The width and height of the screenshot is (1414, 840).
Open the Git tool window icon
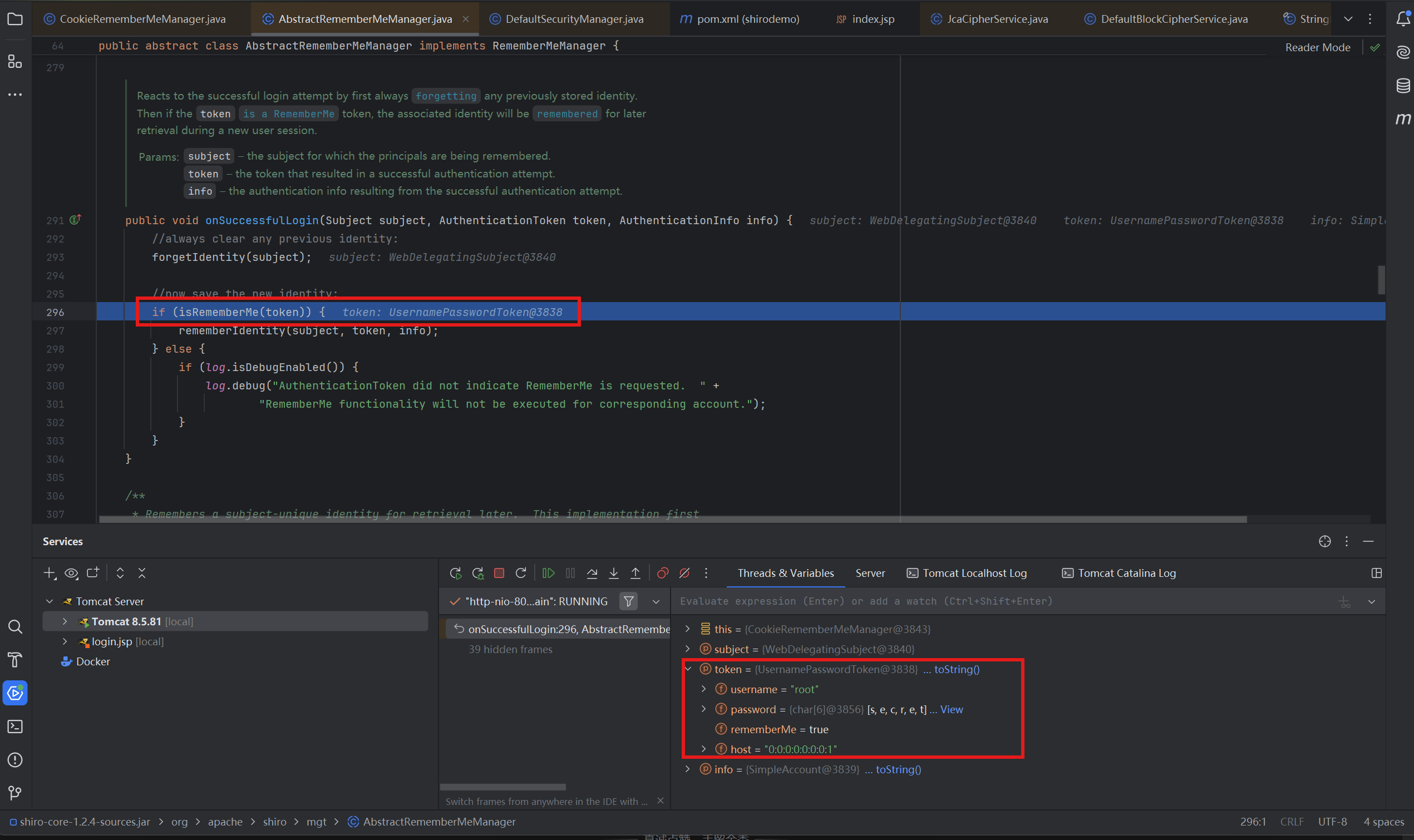pyautogui.click(x=15, y=793)
